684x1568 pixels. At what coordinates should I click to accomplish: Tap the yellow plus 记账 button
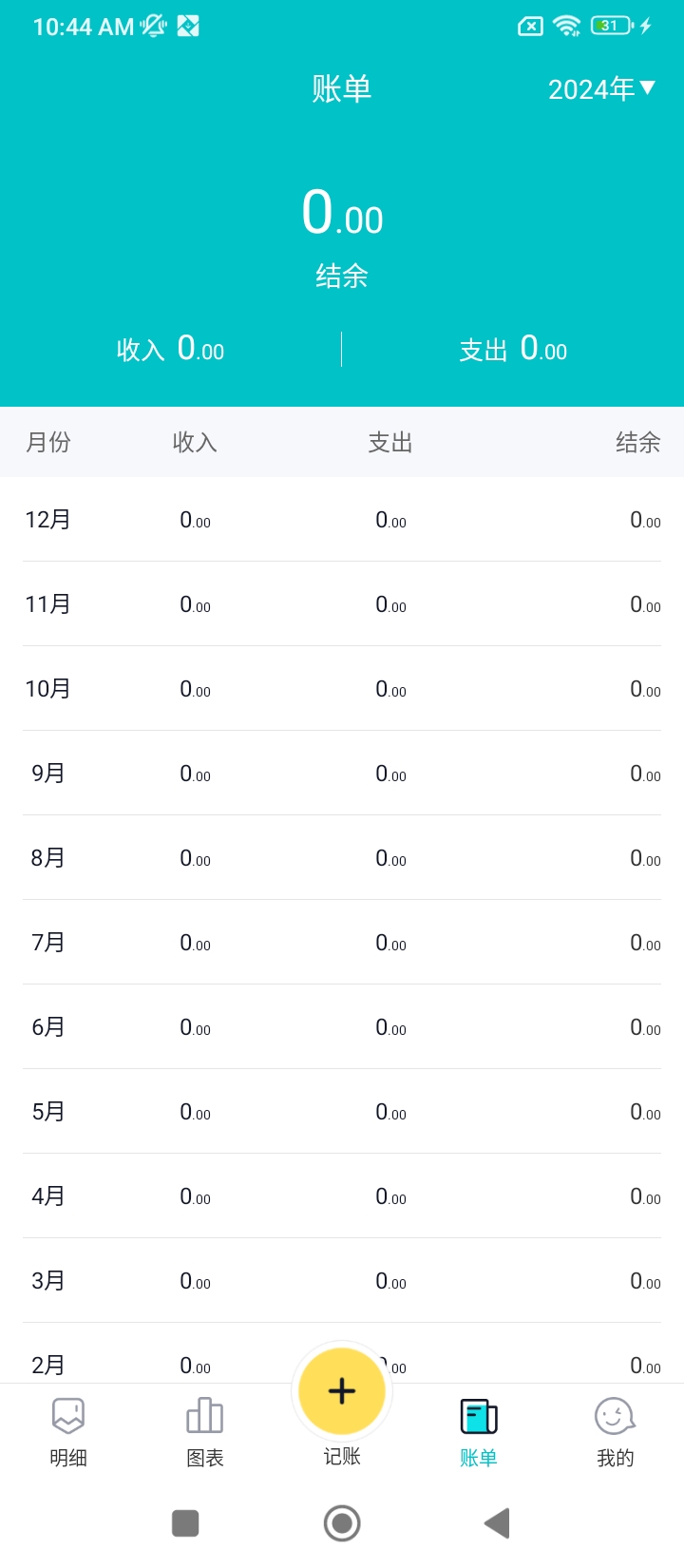(342, 1391)
